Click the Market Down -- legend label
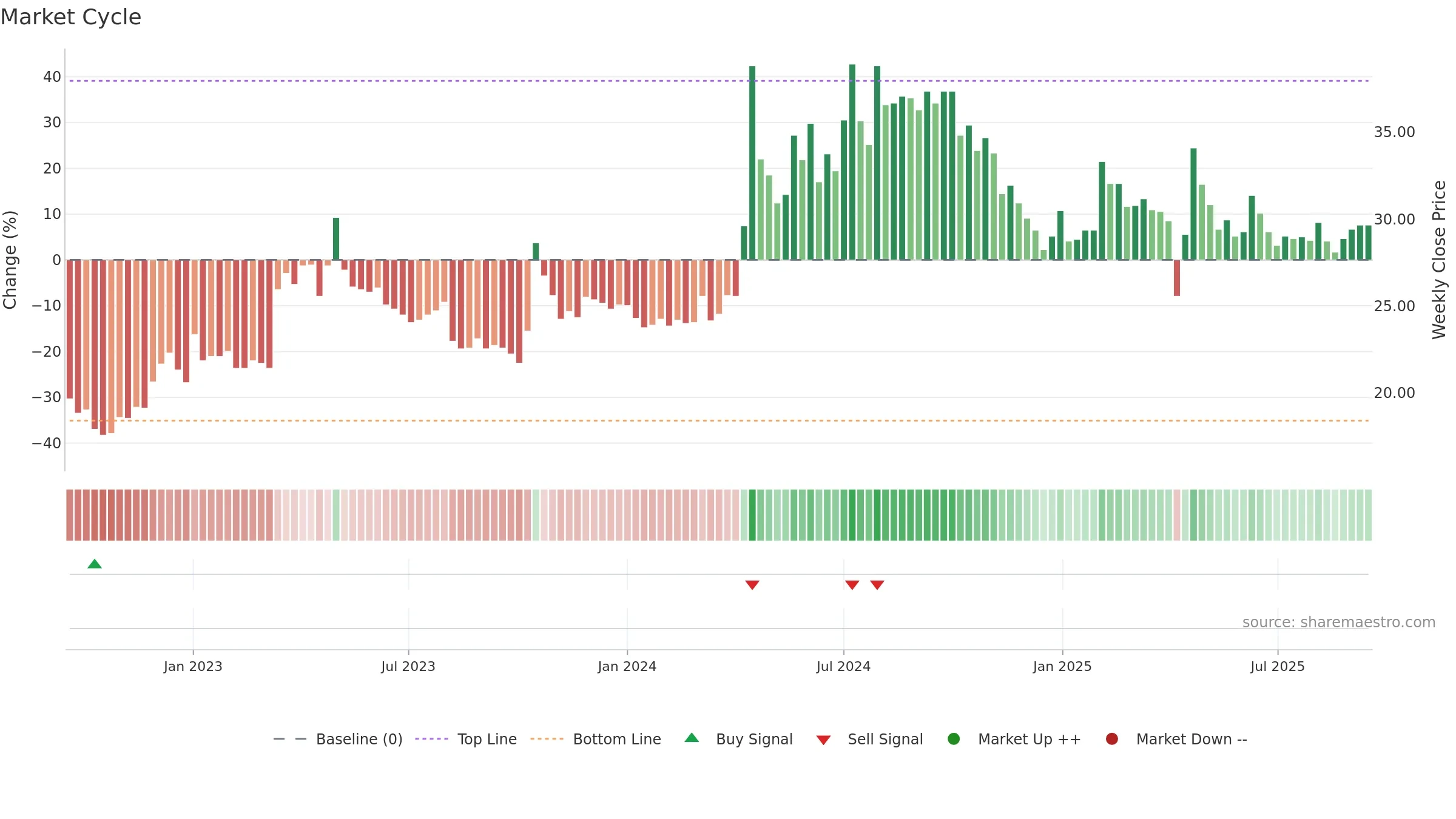 coord(1191,739)
